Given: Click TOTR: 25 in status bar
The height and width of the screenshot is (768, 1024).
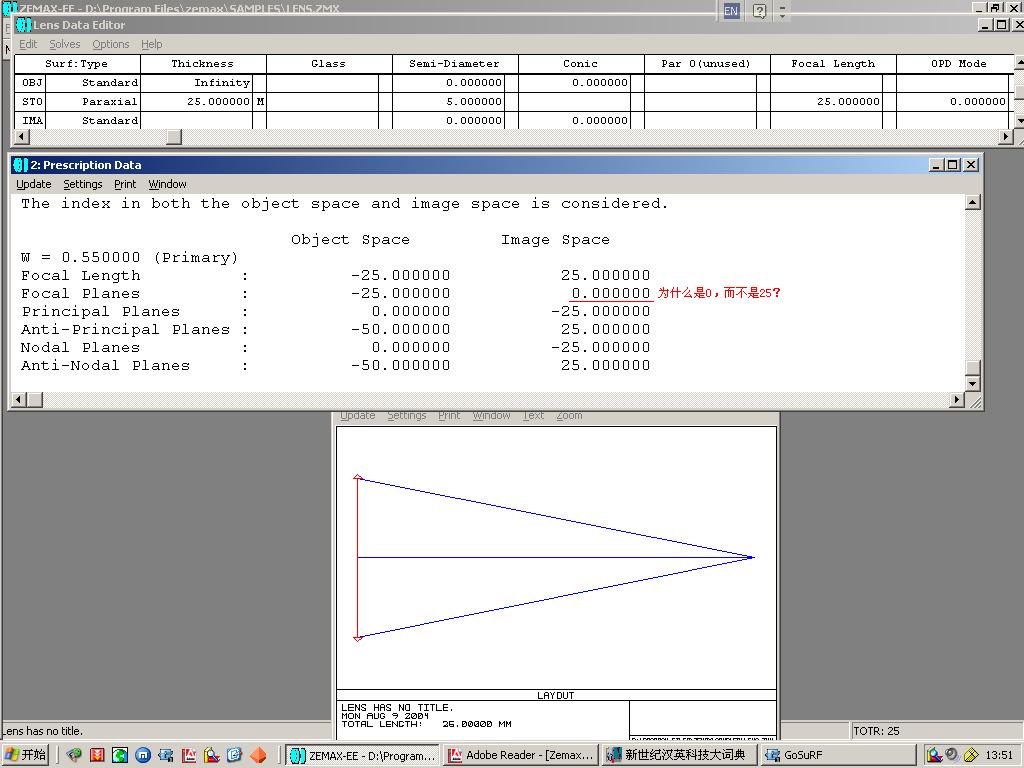Looking at the screenshot, I should point(876,731).
